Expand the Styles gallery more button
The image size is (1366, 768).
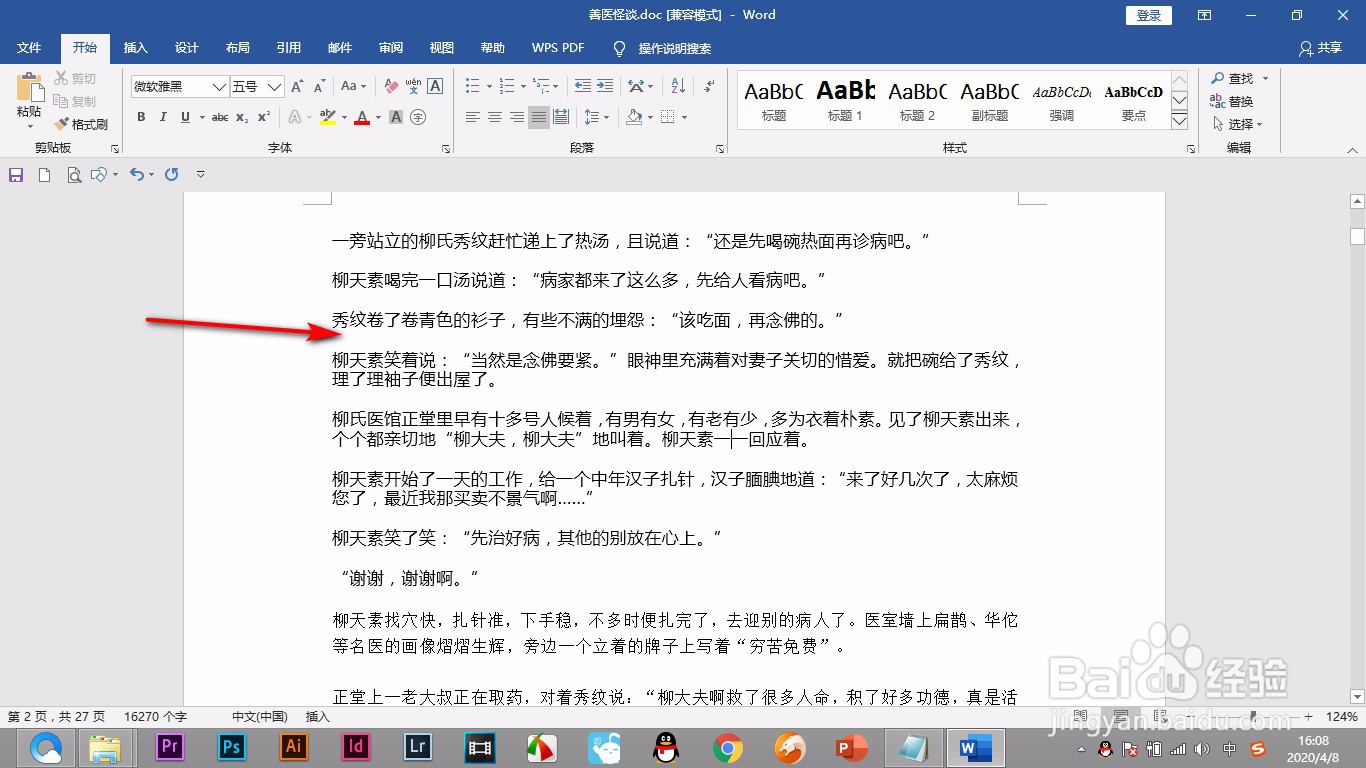pos(1179,121)
